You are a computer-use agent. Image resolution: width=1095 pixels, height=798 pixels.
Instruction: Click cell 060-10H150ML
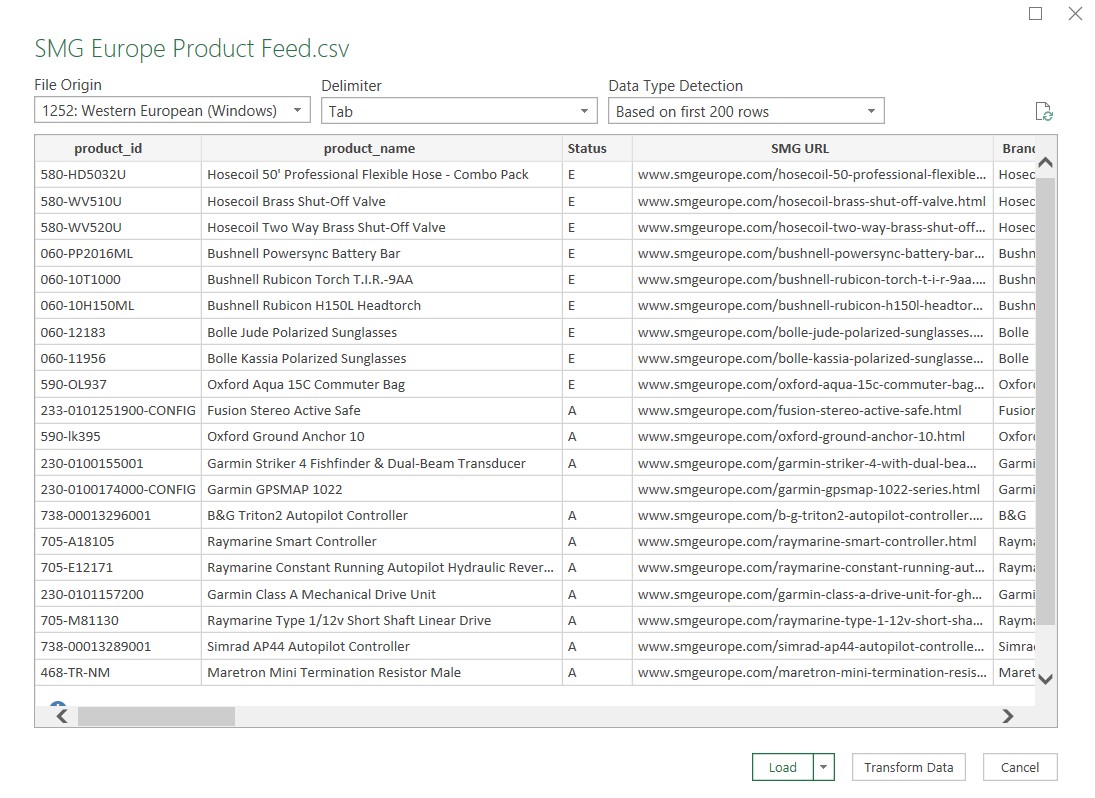[x=117, y=306]
